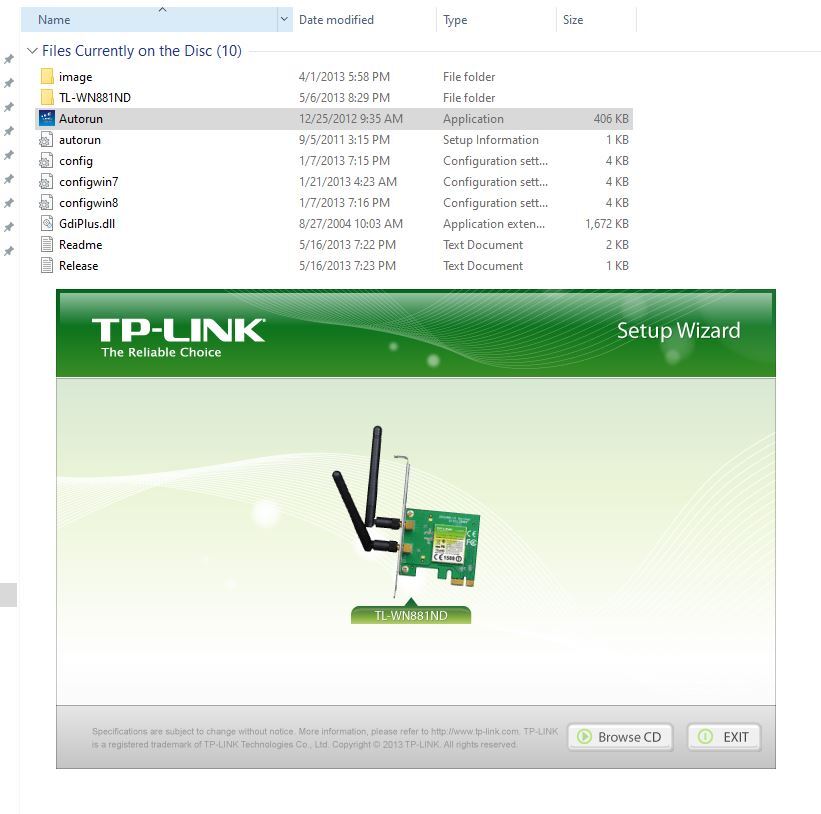
Task: Sort by the Date modified column header
Action: click(364, 19)
